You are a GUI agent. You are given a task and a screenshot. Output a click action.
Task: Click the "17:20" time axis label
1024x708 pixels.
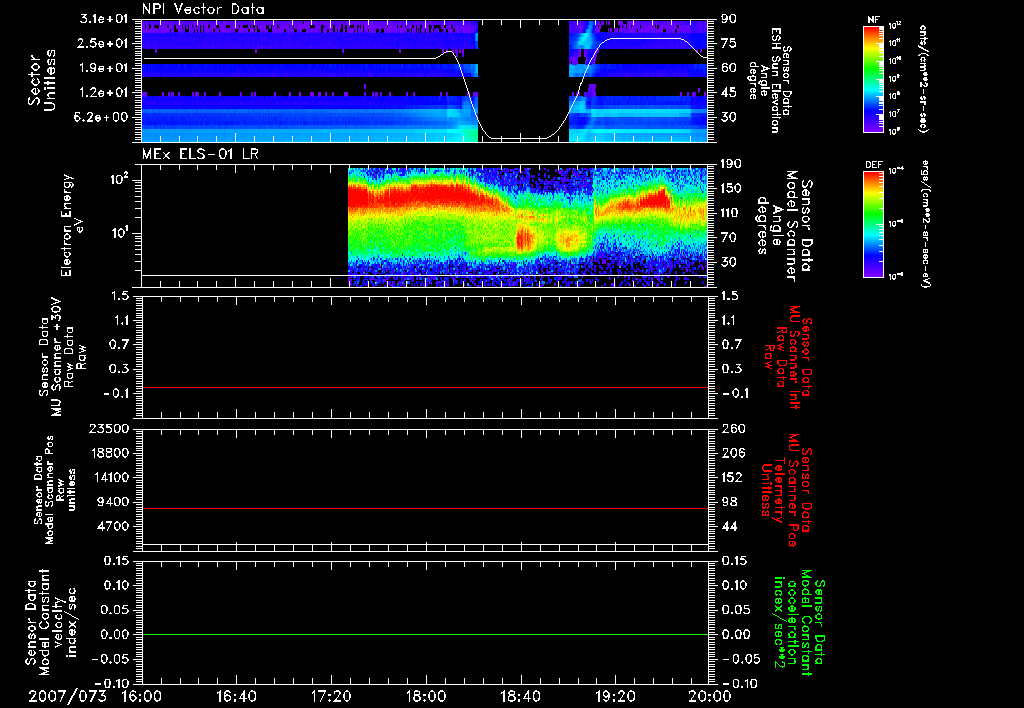coord(331,696)
